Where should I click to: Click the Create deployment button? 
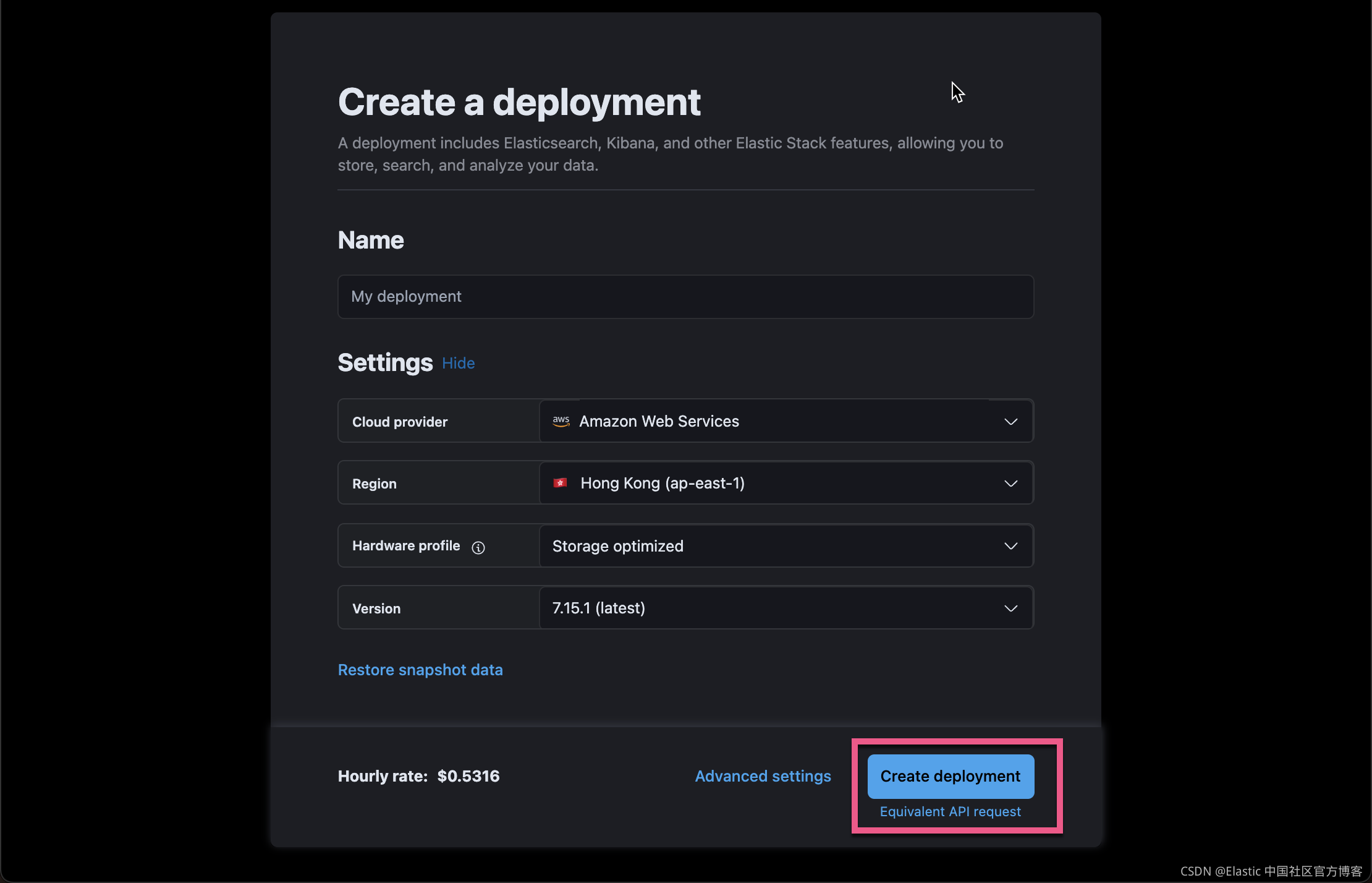951,776
